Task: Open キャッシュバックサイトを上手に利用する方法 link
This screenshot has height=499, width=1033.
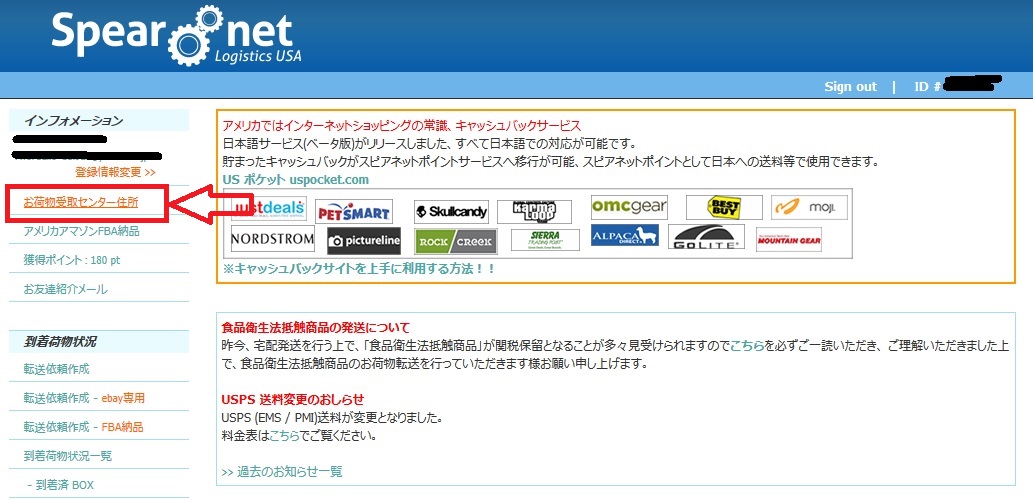Action: click(x=358, y=269)
